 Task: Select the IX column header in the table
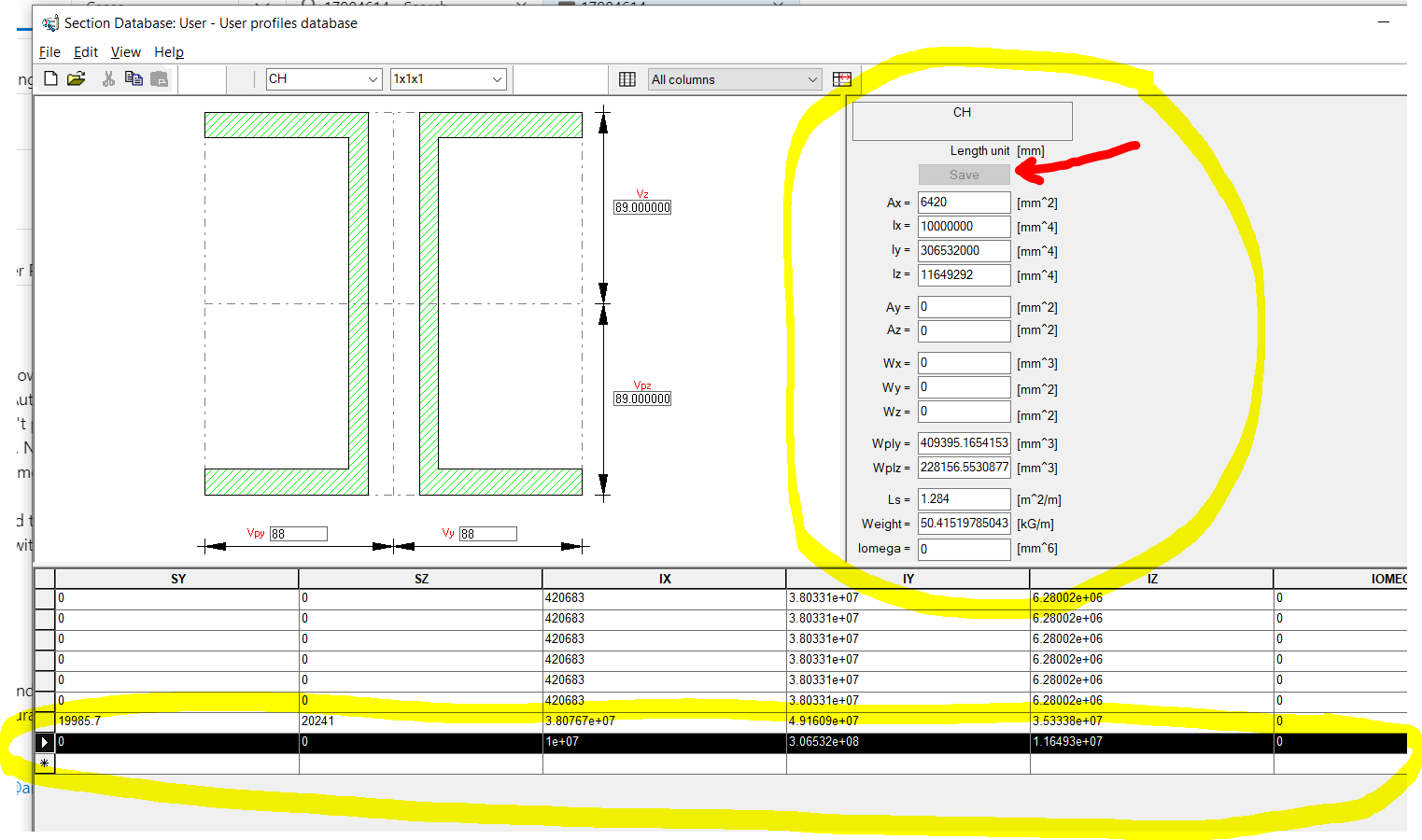(x=664, y=579)
